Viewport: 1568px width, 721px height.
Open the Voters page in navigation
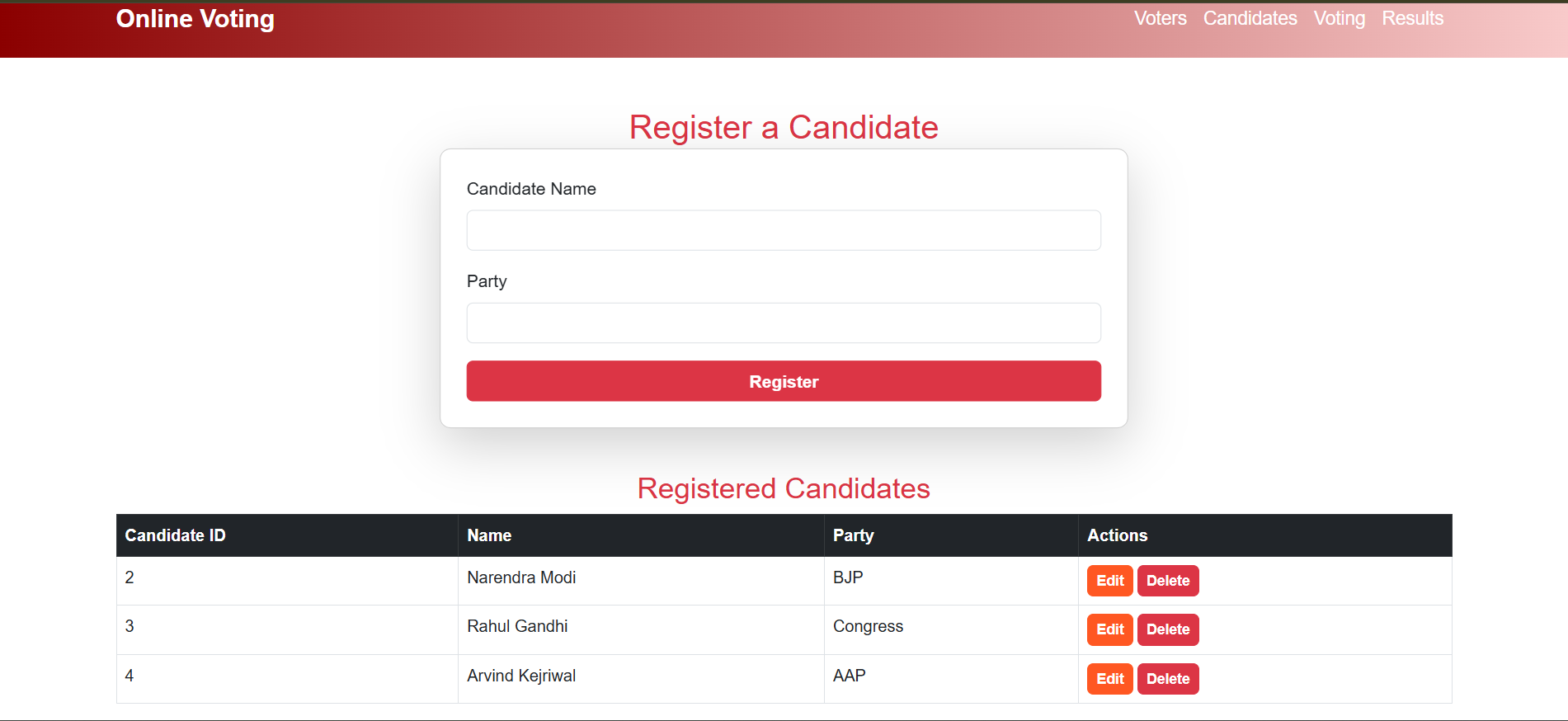(1160, 18)
